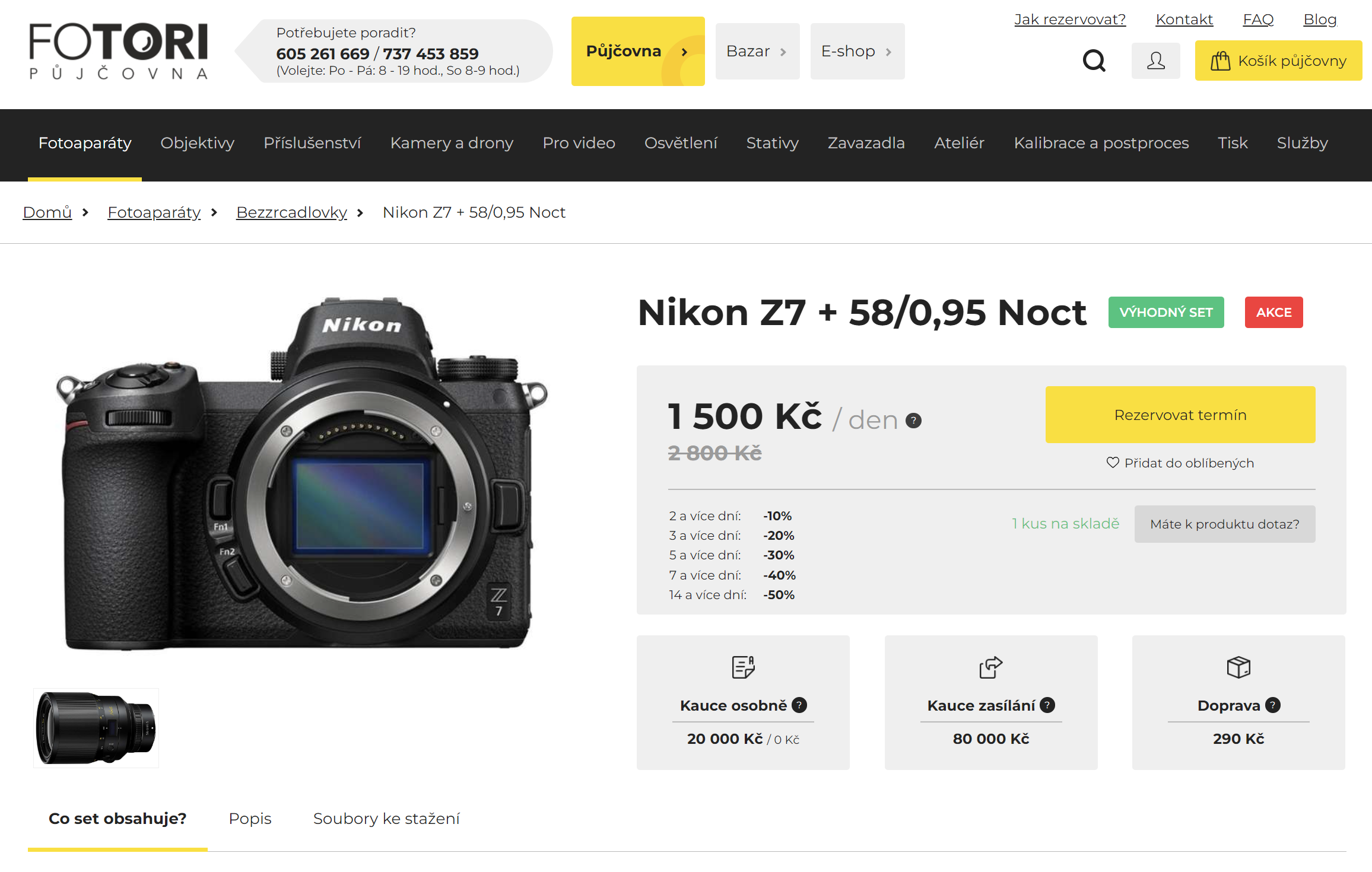Click the 80 000 Kč deposit value
The height and width of the screenshot is (872, 1372).
point(991,739)
